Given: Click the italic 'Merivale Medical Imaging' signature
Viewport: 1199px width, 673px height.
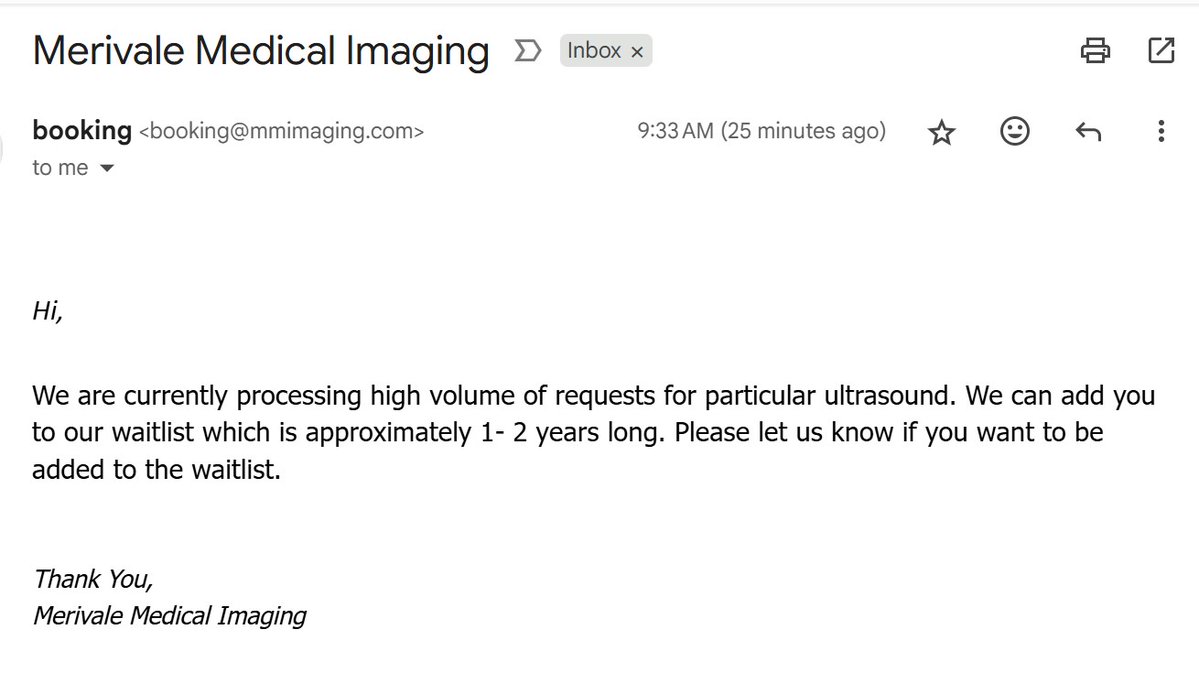Looking at the screenshot, I should [170, 614].
